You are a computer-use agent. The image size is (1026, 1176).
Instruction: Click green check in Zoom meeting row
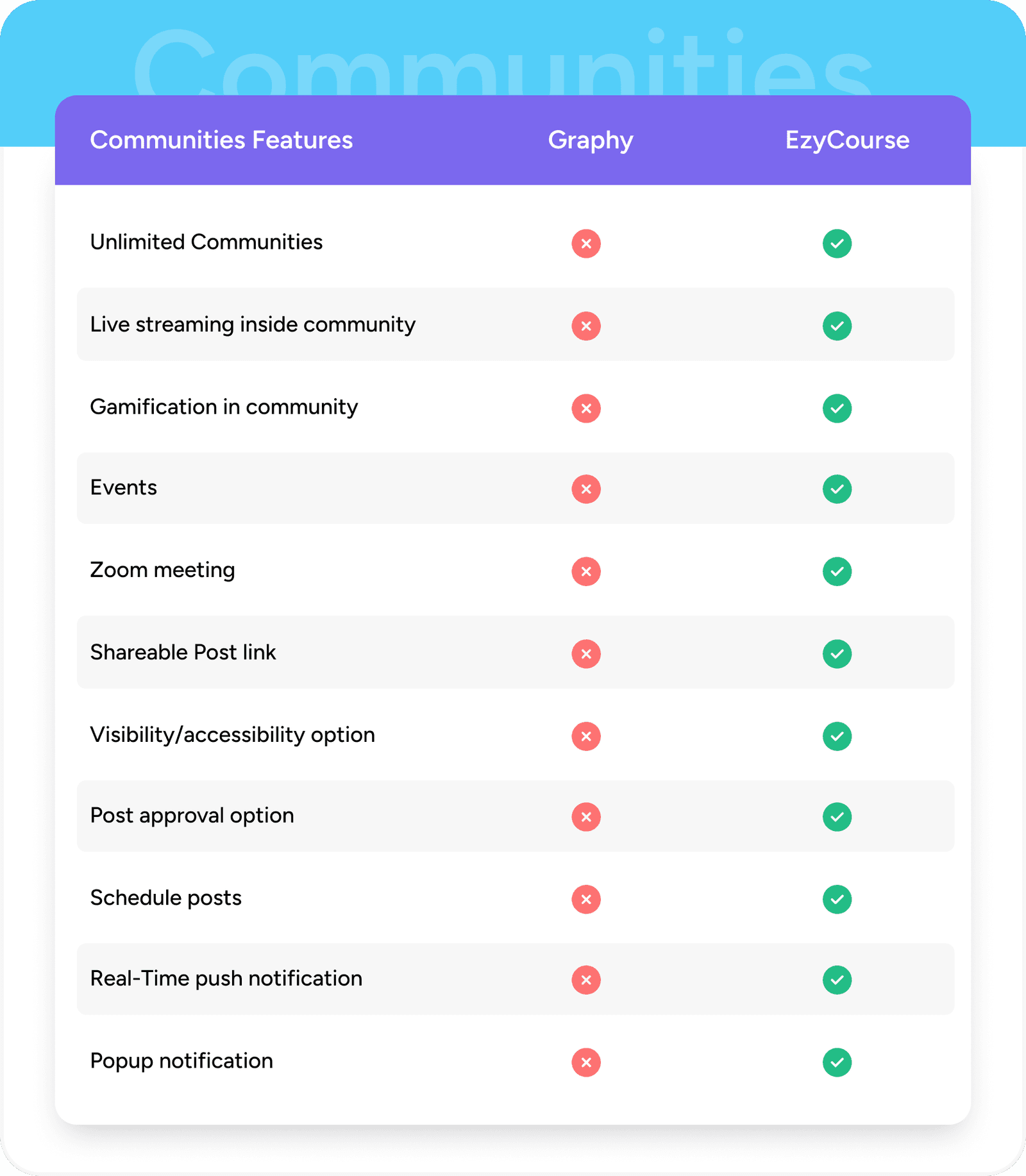[x=837, y=571]
